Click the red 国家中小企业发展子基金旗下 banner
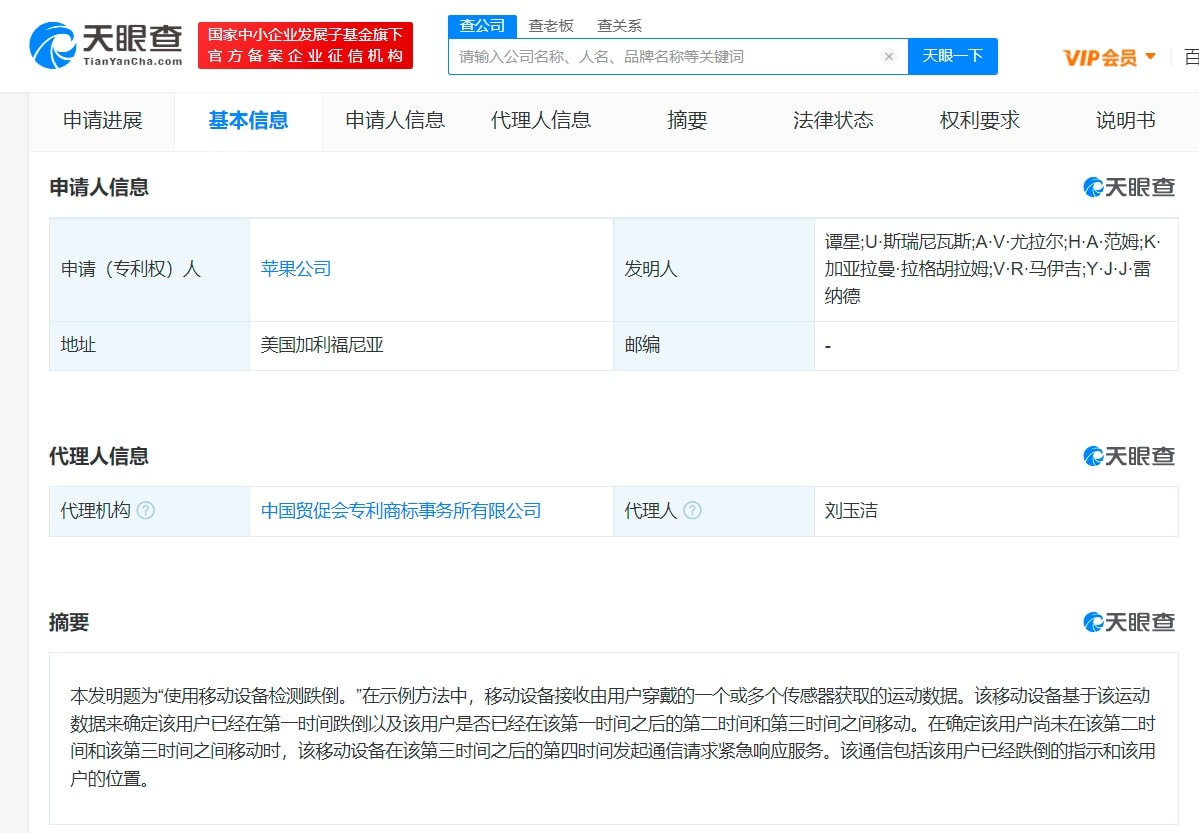The height and width of the screenshot is (833, 1199). [x=305, y=45]
